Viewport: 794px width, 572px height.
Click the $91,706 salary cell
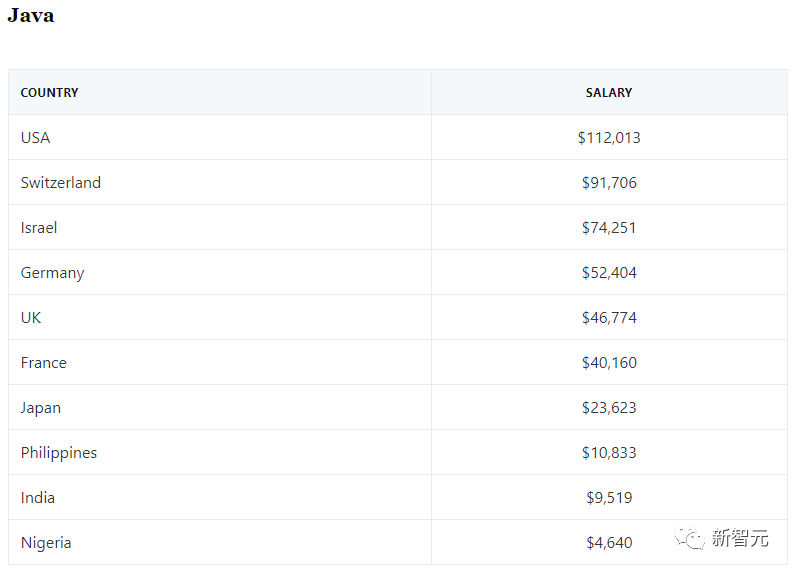609,183
